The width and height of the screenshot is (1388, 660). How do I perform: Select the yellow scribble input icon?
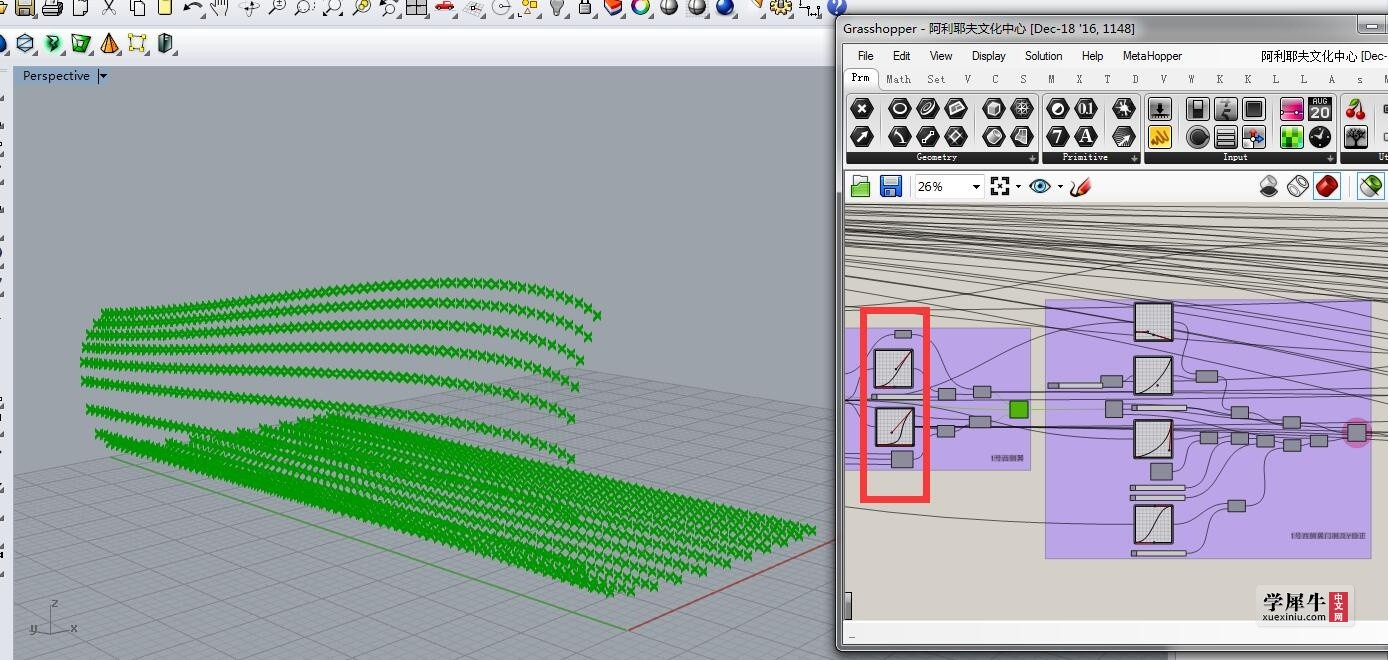point(1160,136)
